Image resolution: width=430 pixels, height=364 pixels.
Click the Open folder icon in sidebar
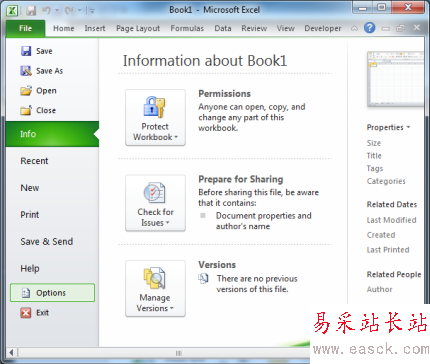point(26,91)
